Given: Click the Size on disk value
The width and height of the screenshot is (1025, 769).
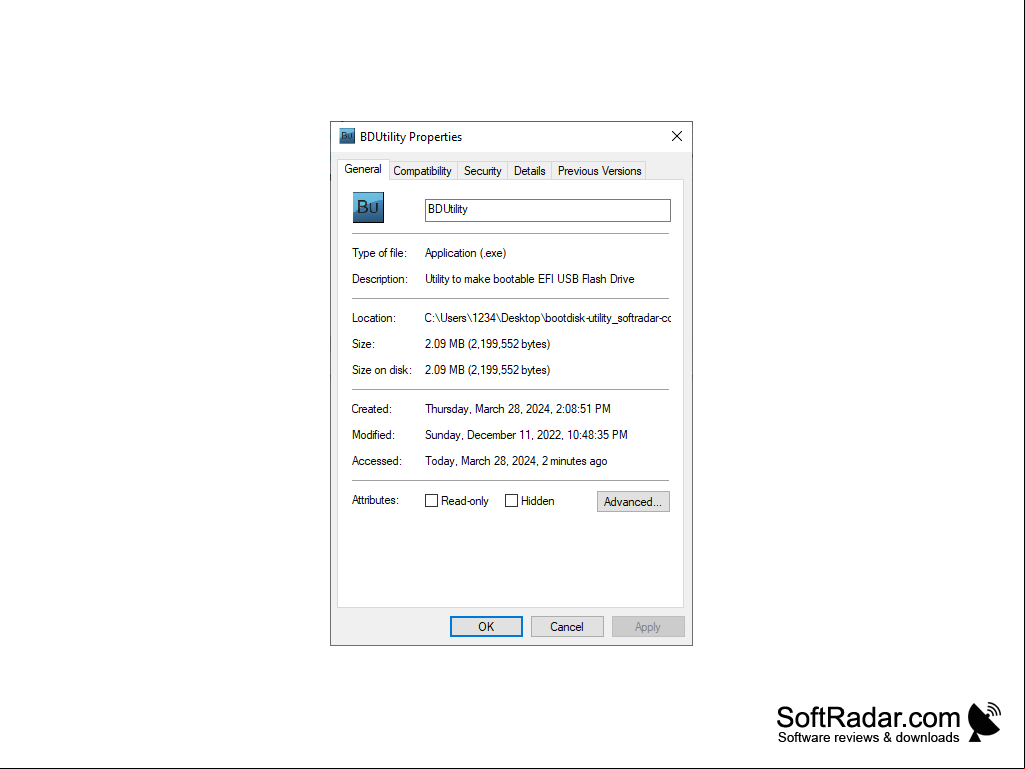Looking at the screenshot, I should [x=488, y=370].
